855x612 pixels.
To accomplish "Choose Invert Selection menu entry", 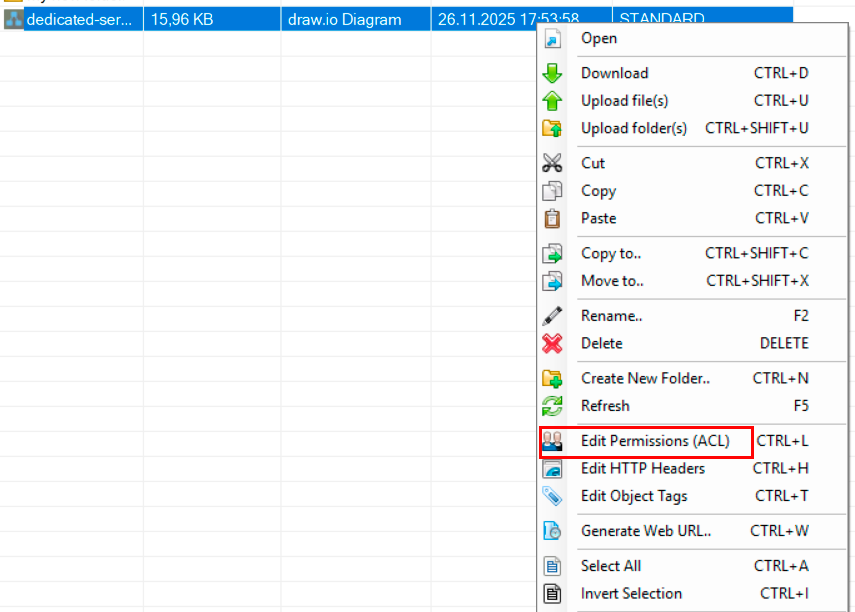I will coord(631,593).
